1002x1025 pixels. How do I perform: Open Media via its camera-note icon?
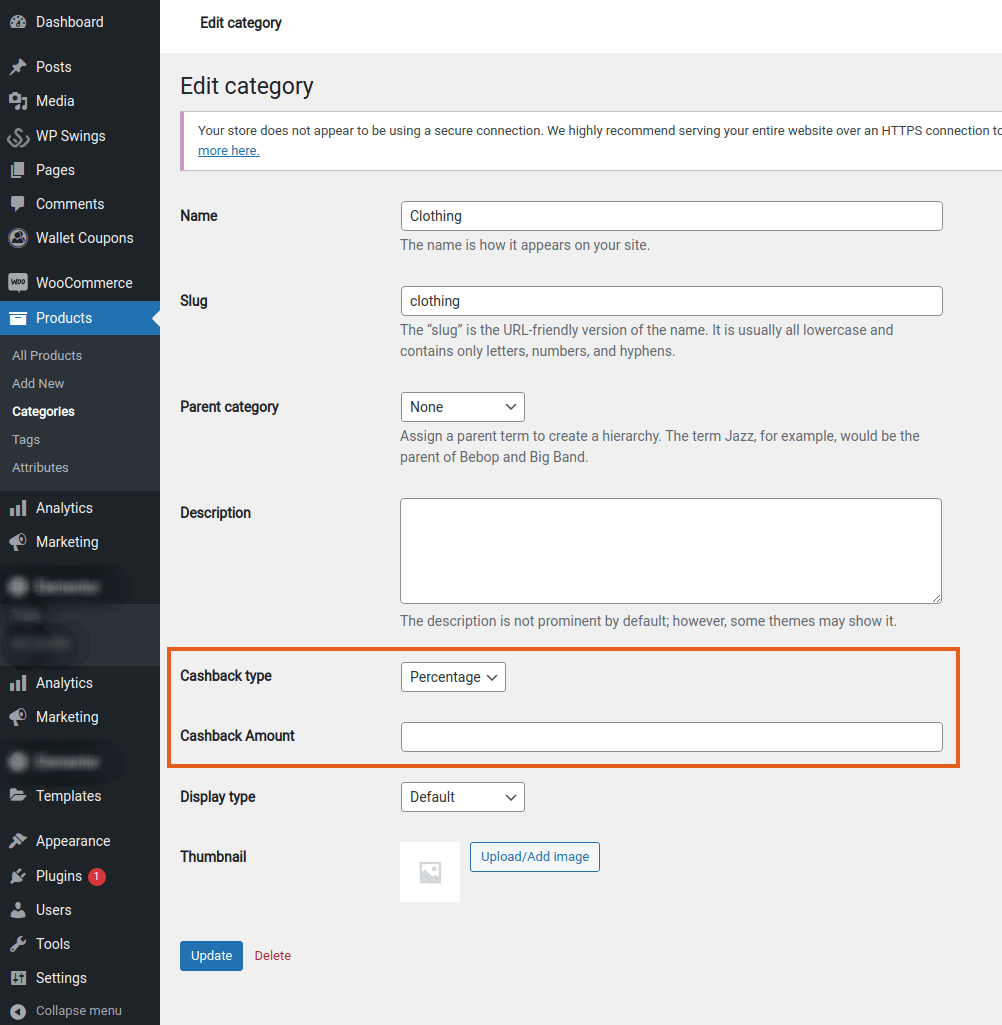[x=18, y=101]
